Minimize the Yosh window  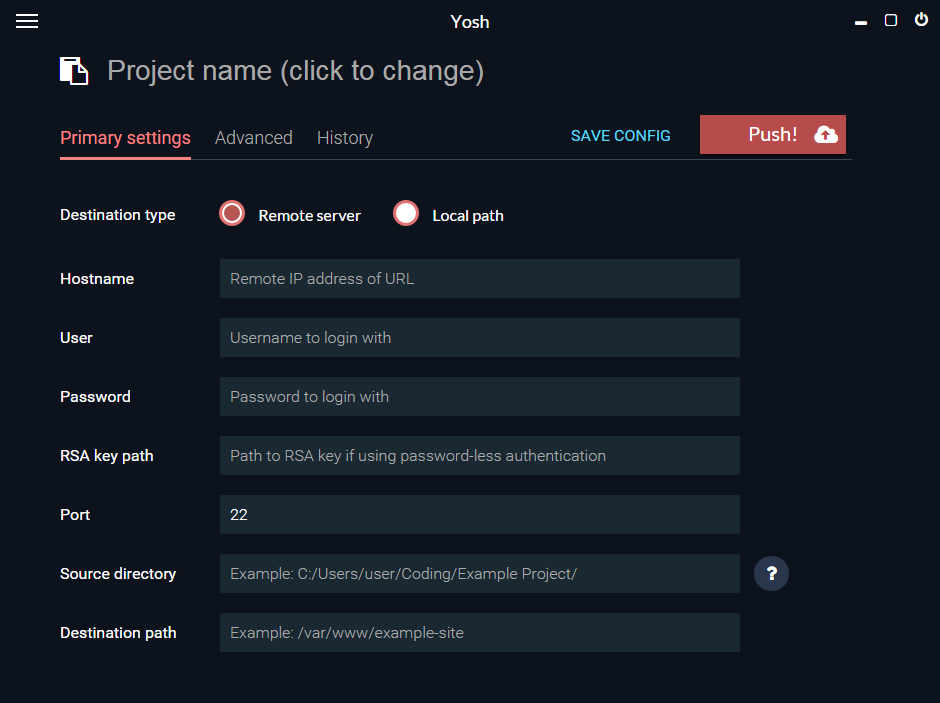point(861,23)
